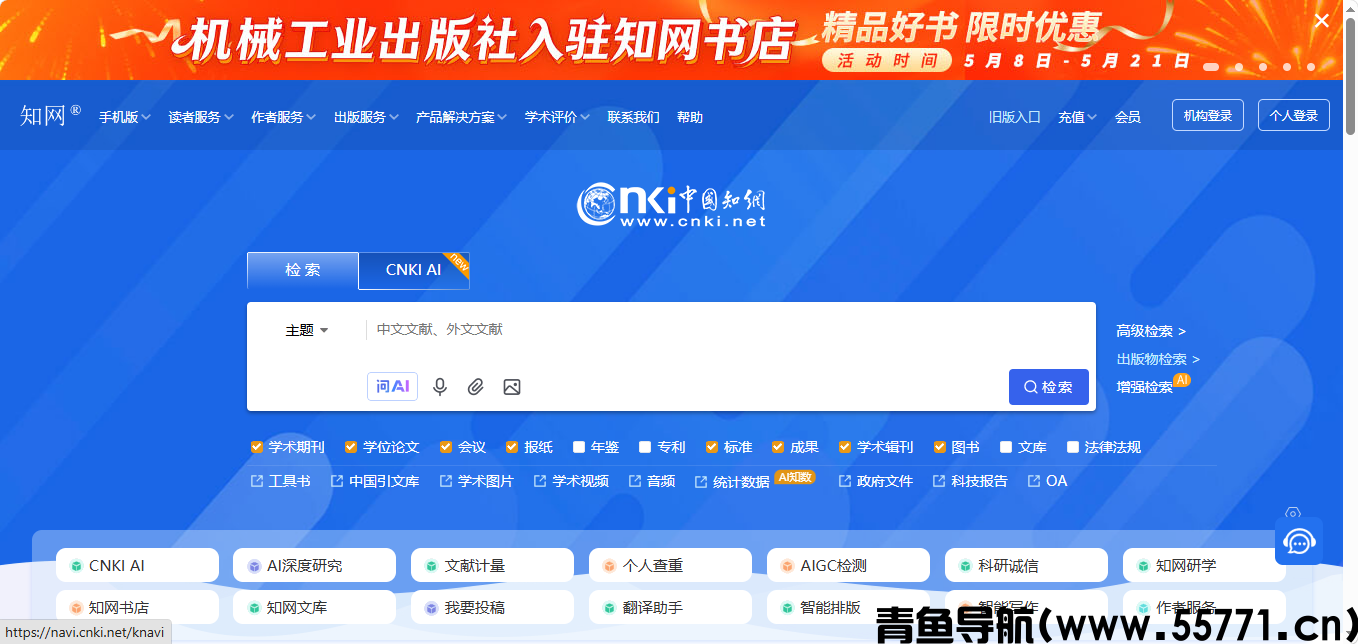Open the 政府文件 external link

pos(876,481)
